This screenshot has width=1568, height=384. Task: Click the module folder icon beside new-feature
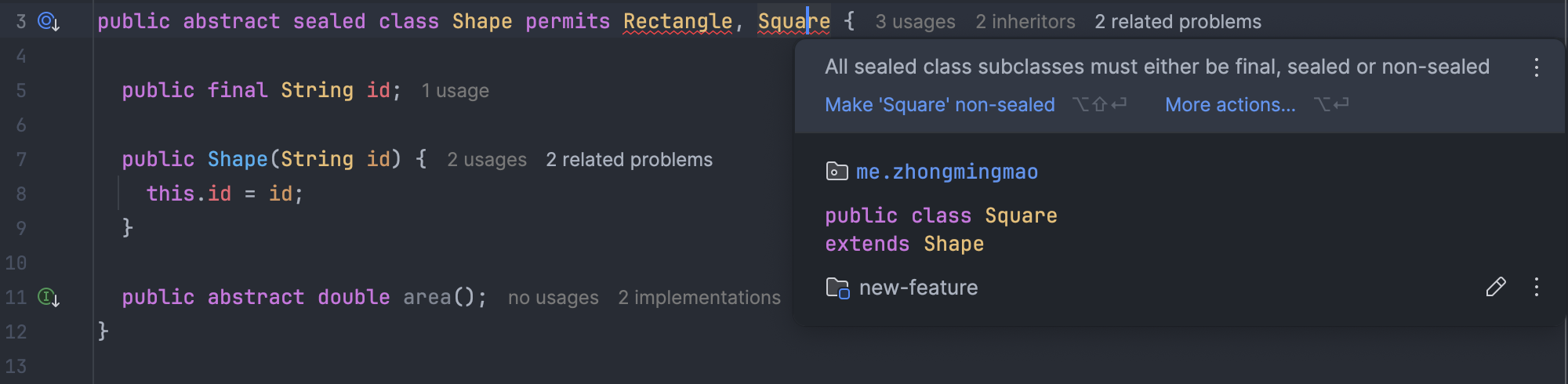point(837,288)
